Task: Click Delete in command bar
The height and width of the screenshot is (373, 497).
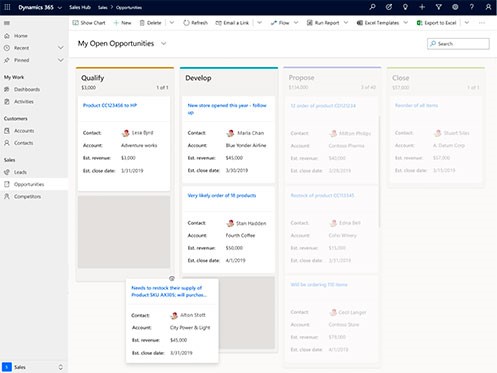Action: 150,23
